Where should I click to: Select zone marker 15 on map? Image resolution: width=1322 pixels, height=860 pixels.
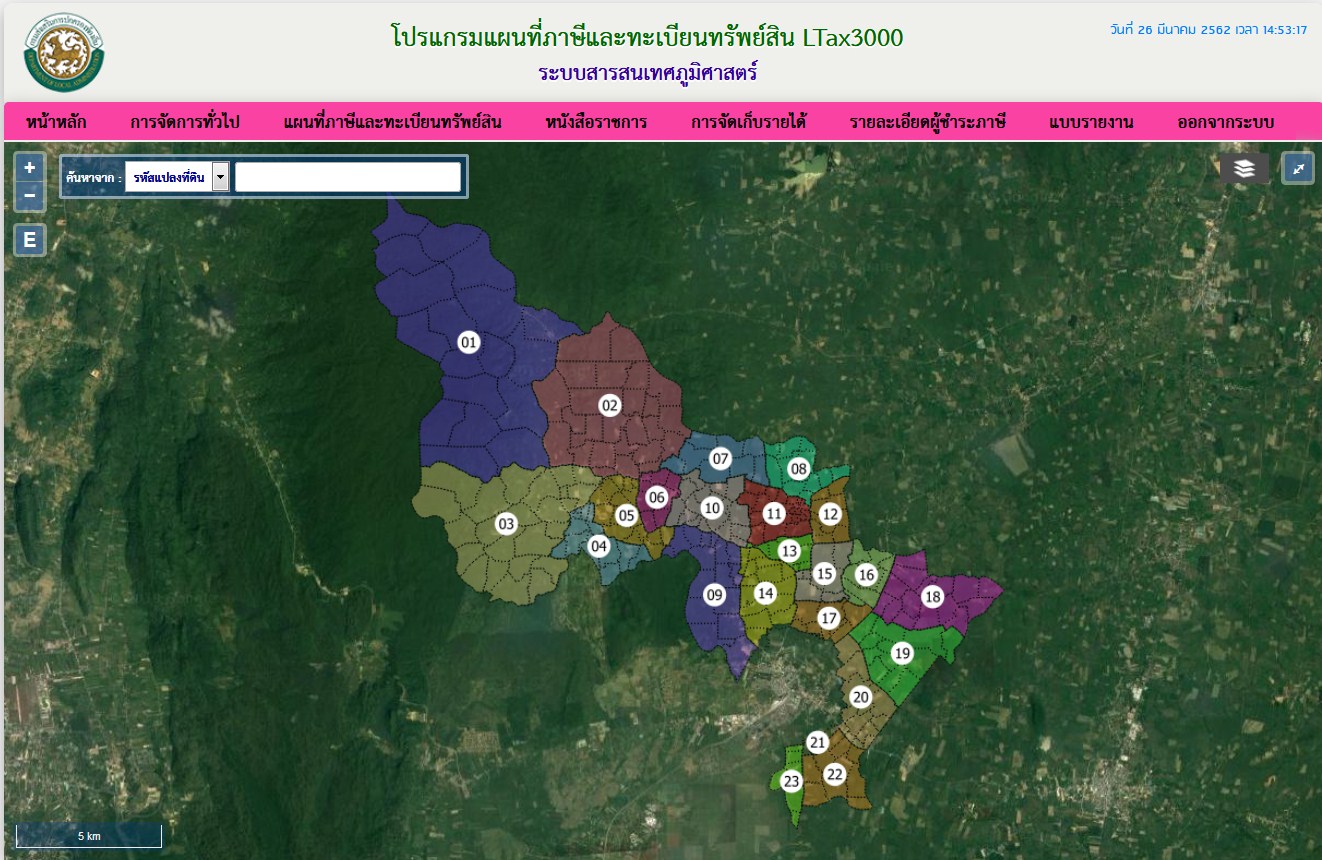click(x=824, y=574)
